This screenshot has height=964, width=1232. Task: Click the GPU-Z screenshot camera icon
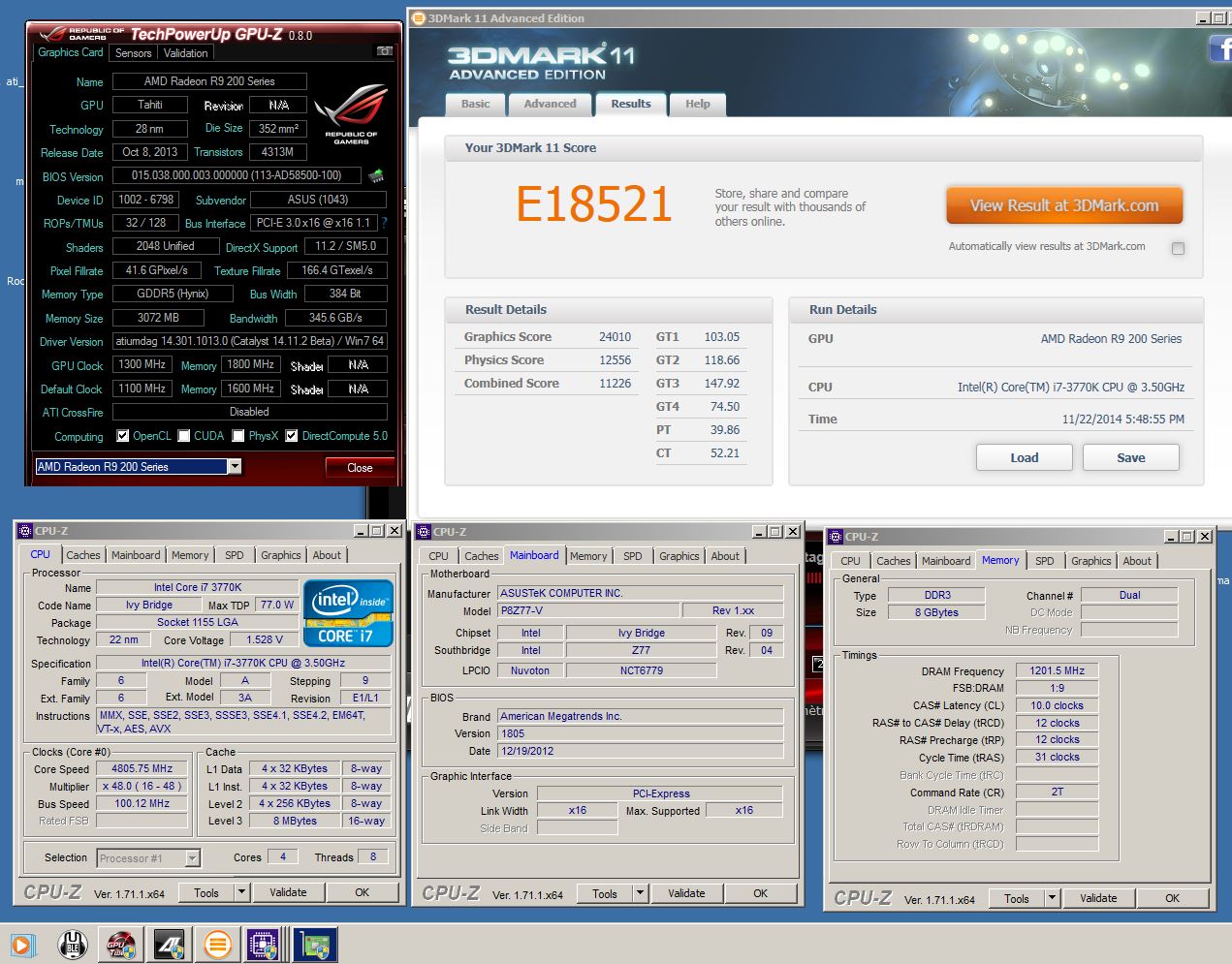pyautogui.click(x=384, y=51)
